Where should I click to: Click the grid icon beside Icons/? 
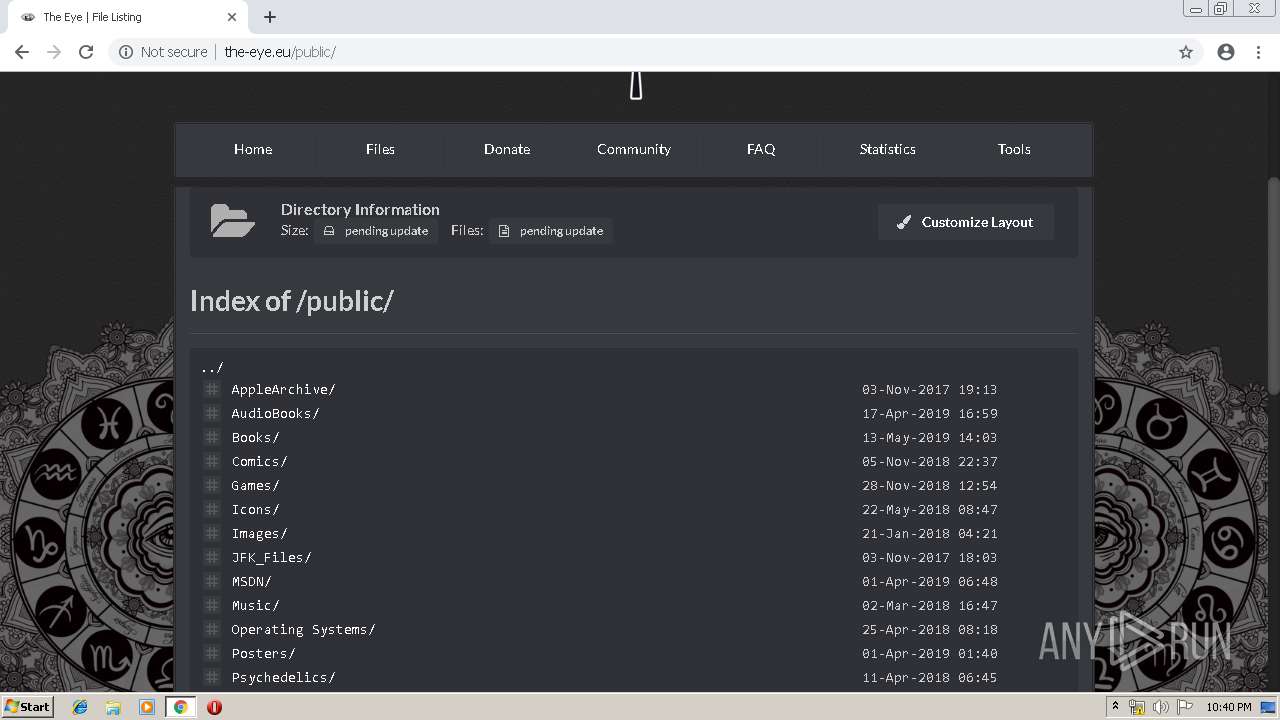212,509
